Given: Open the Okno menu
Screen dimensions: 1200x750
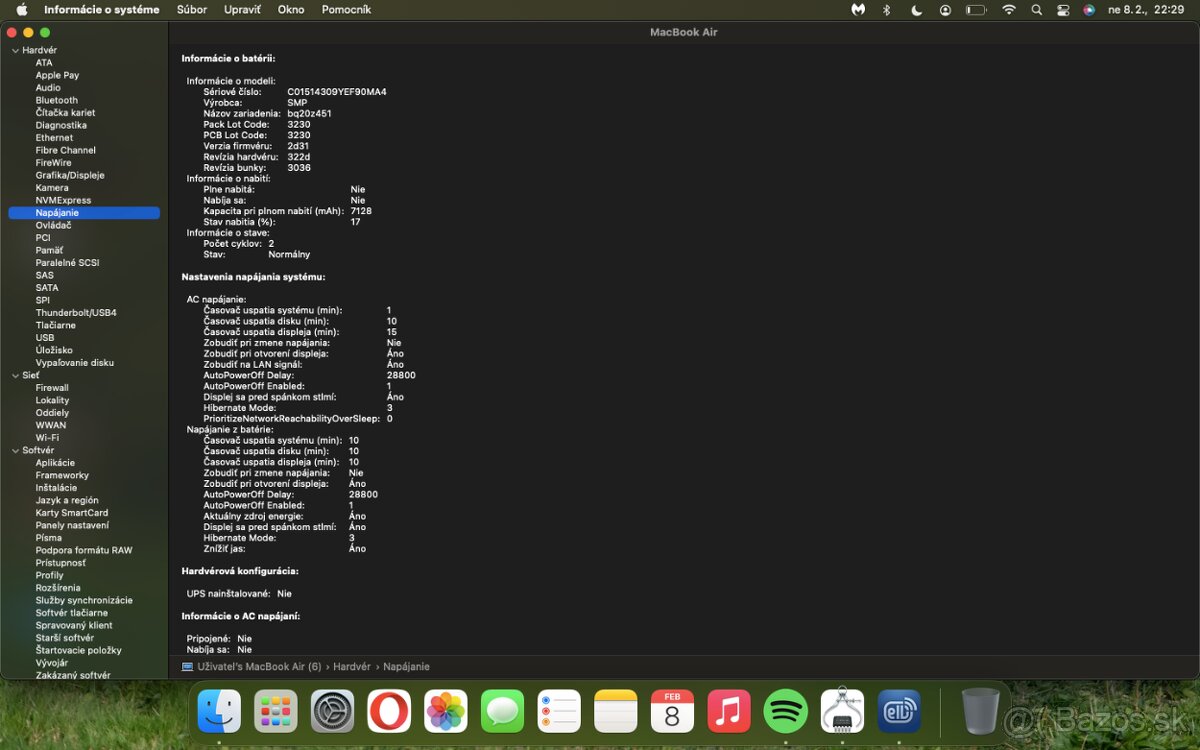Looking at the screenshot, I should coord(291,10).
